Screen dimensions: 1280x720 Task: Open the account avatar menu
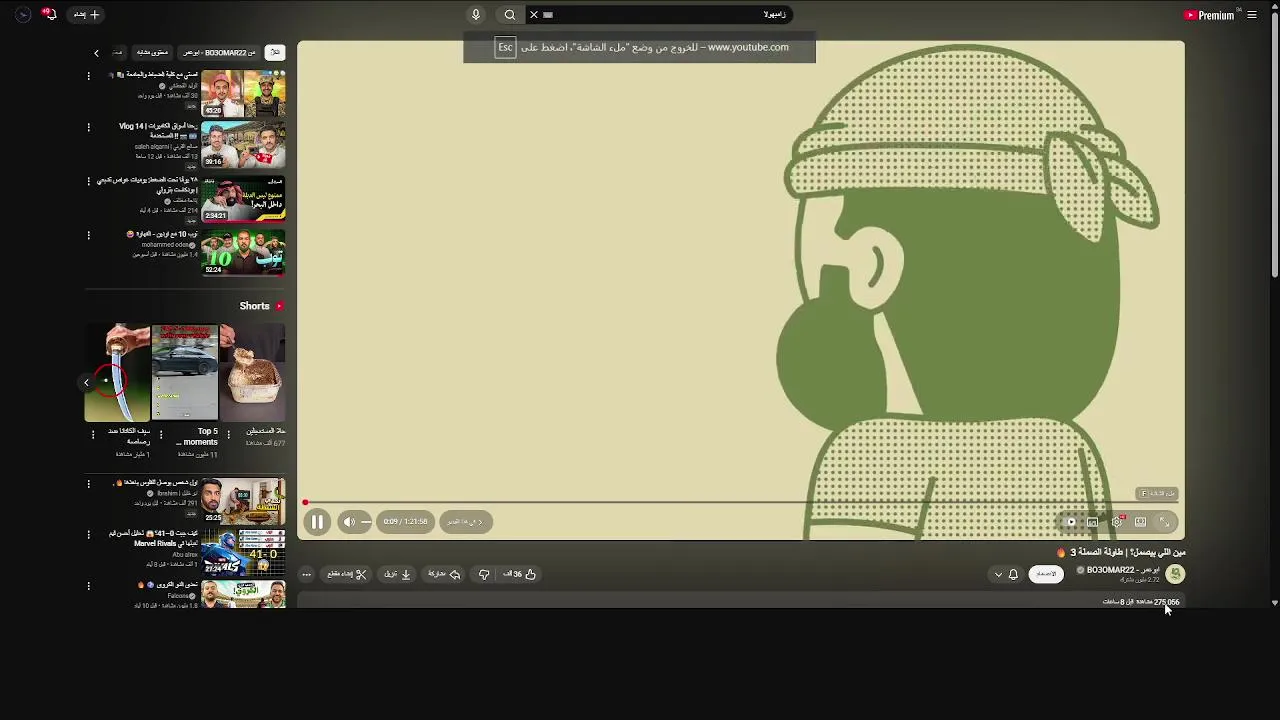[23, 15]
